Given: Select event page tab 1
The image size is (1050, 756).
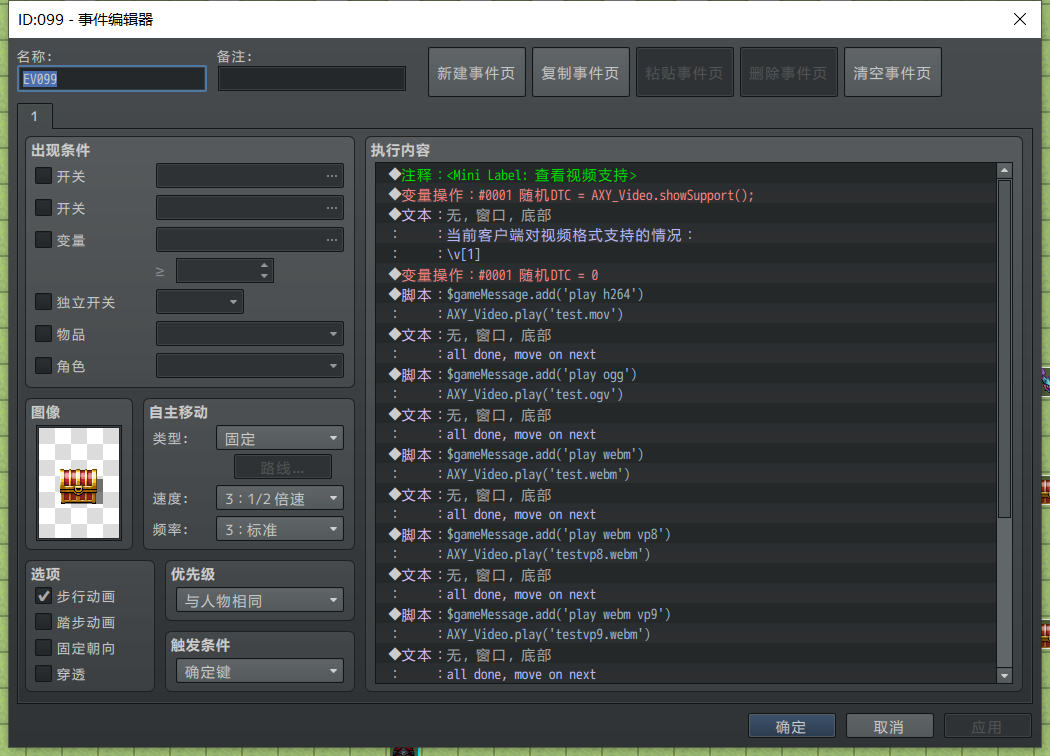Looking at the screenshot, I should click(35, 117).
